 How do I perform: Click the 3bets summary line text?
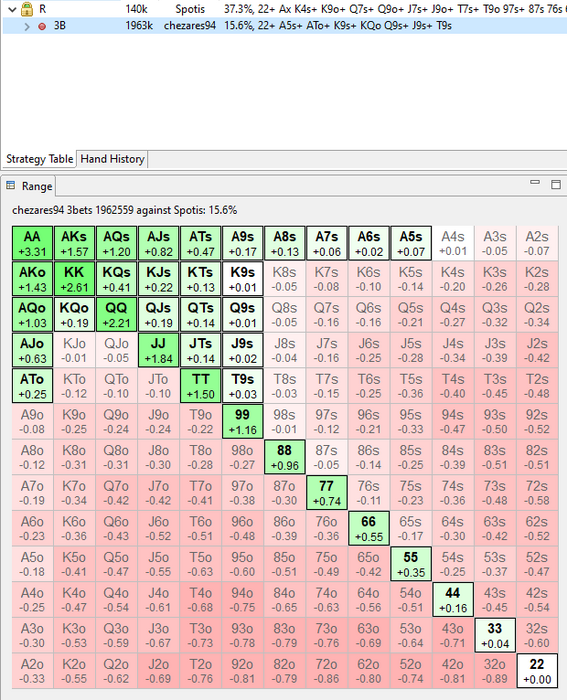coord(125,210)
